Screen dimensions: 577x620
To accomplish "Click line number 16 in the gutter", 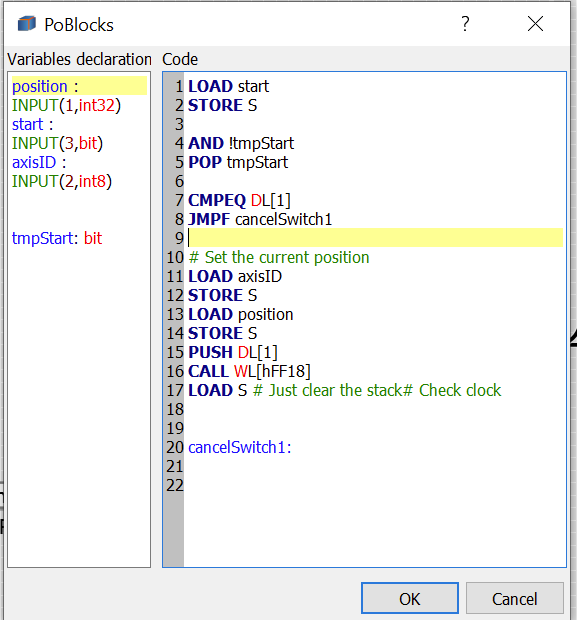I will coord(175,371).
